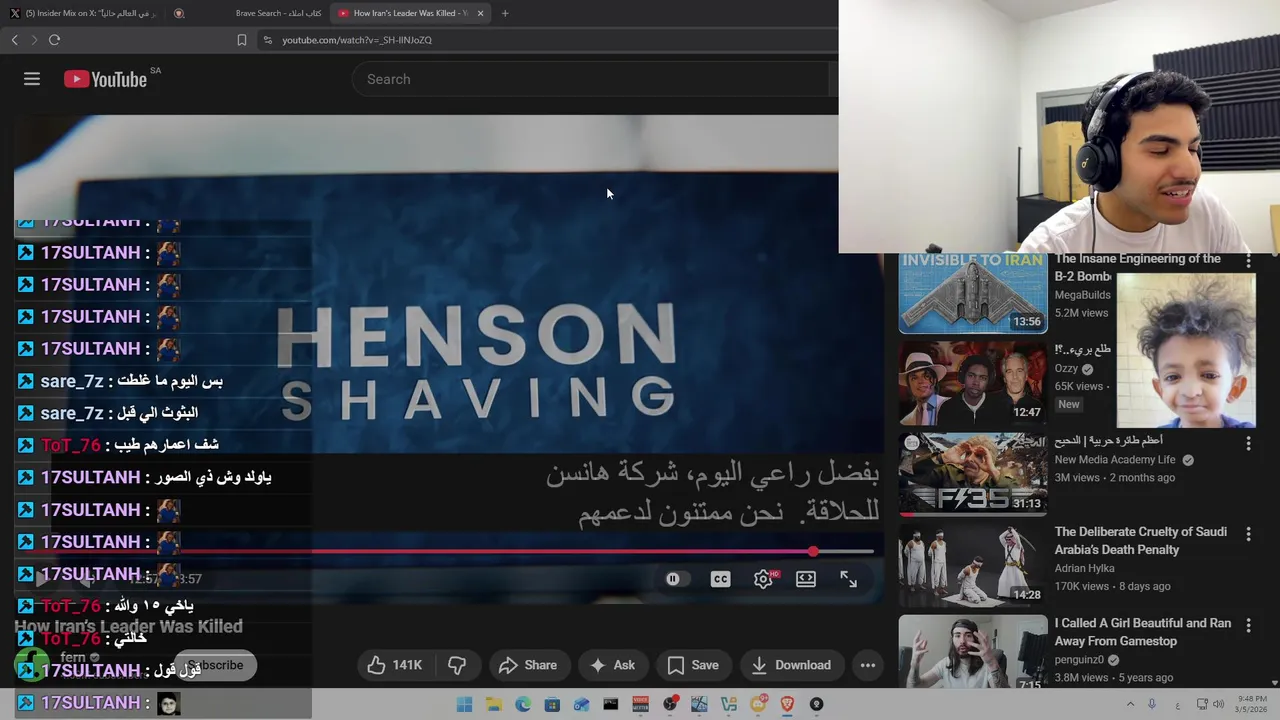Image resolution: width=1280 pixels, height=720 pixels.
Task: Open the terminal app on the taskbar
Action: [611, 704]
